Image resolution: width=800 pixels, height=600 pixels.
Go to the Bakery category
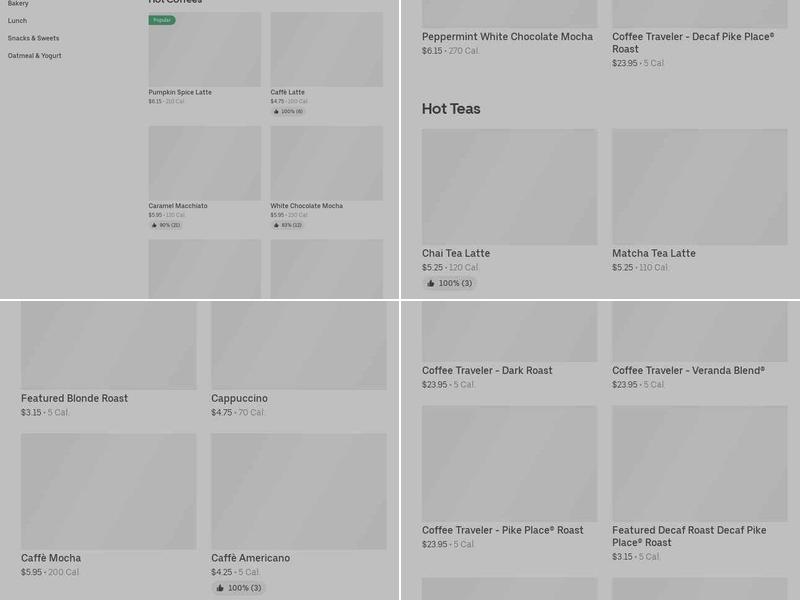pos(18,4)
